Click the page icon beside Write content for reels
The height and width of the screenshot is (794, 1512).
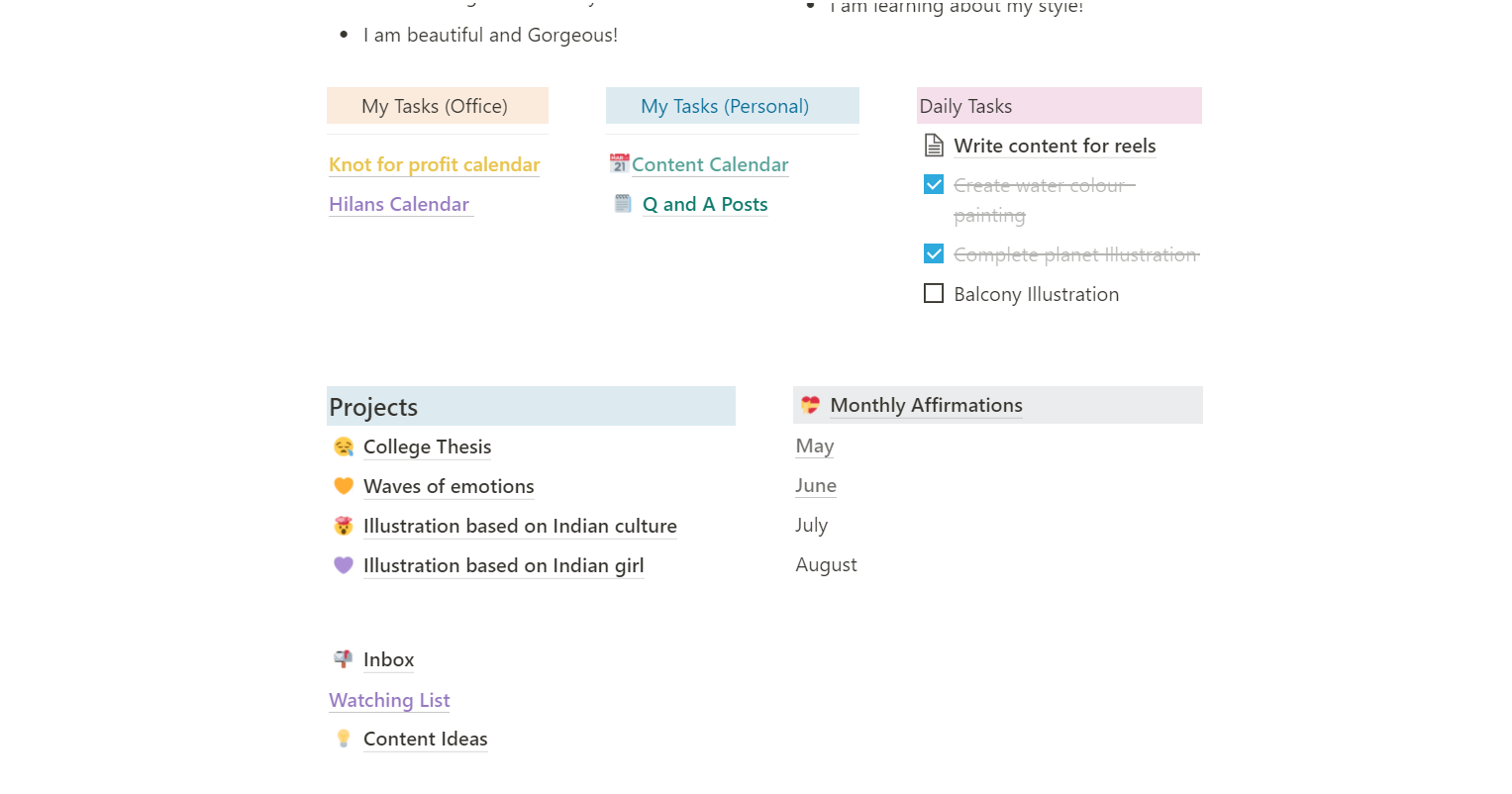coord(934,146)
